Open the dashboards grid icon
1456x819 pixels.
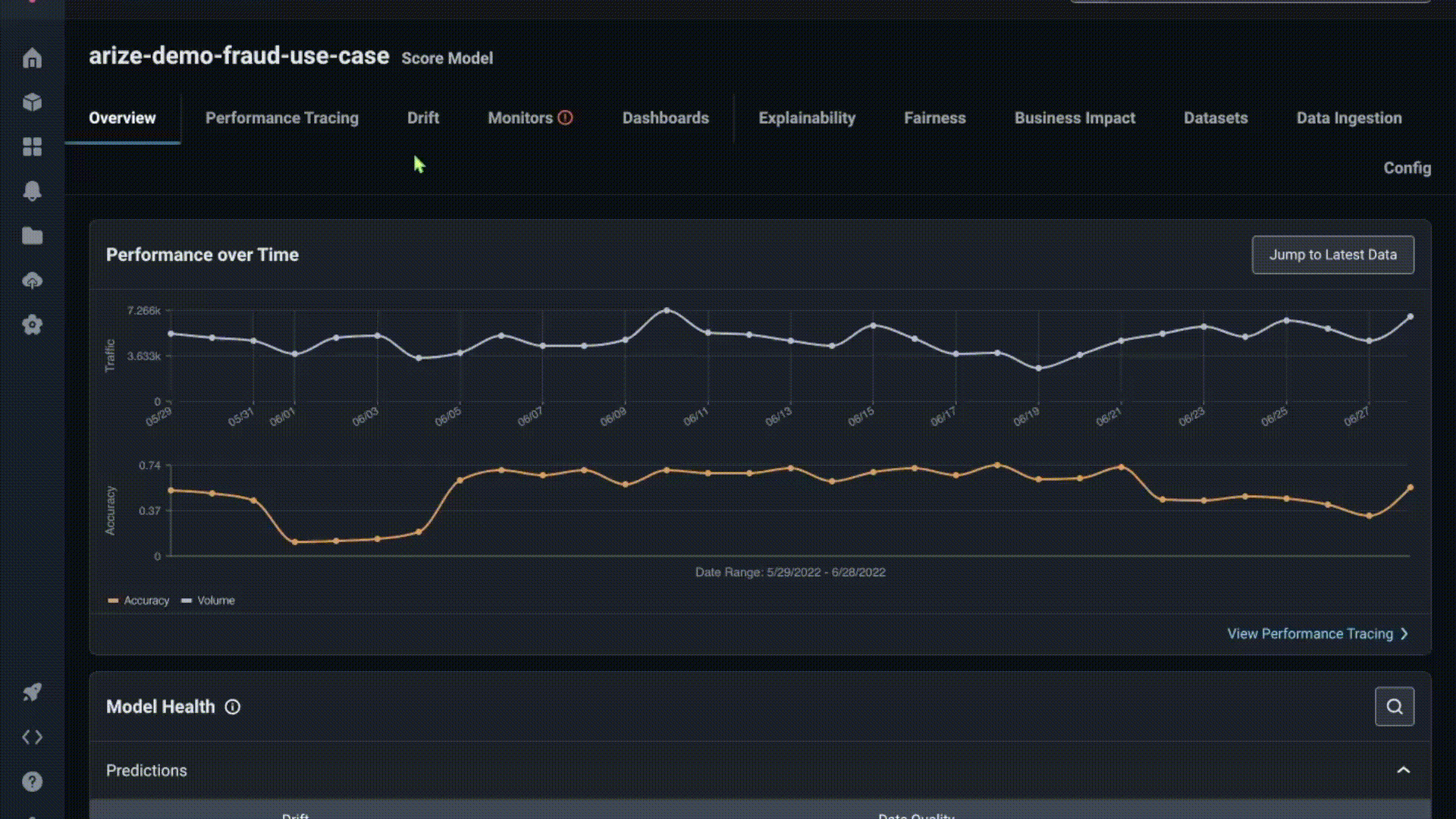tap(32, 146)
